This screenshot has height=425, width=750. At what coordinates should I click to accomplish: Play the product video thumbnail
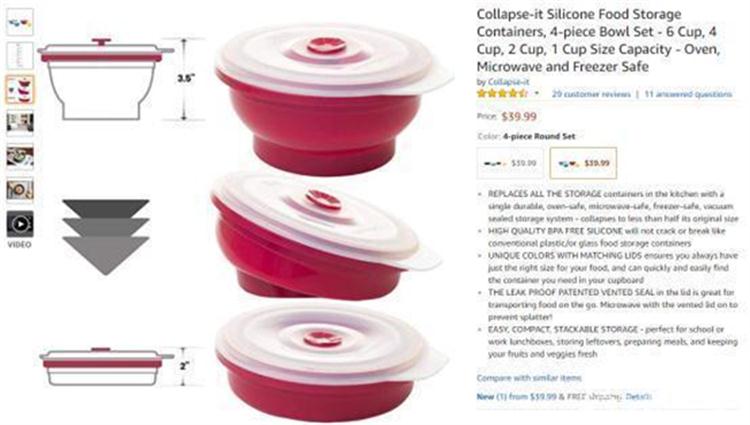point(20,224)
